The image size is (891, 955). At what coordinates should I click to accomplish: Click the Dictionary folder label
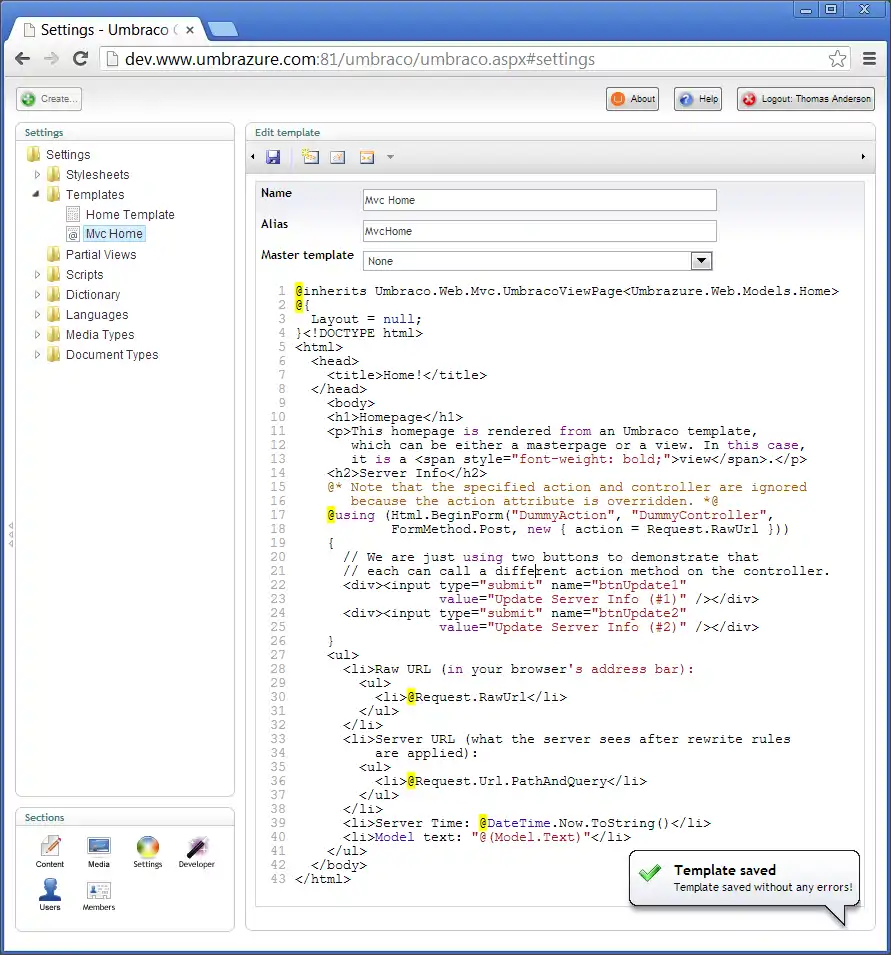pyautogui.click(x=93, y=295)
